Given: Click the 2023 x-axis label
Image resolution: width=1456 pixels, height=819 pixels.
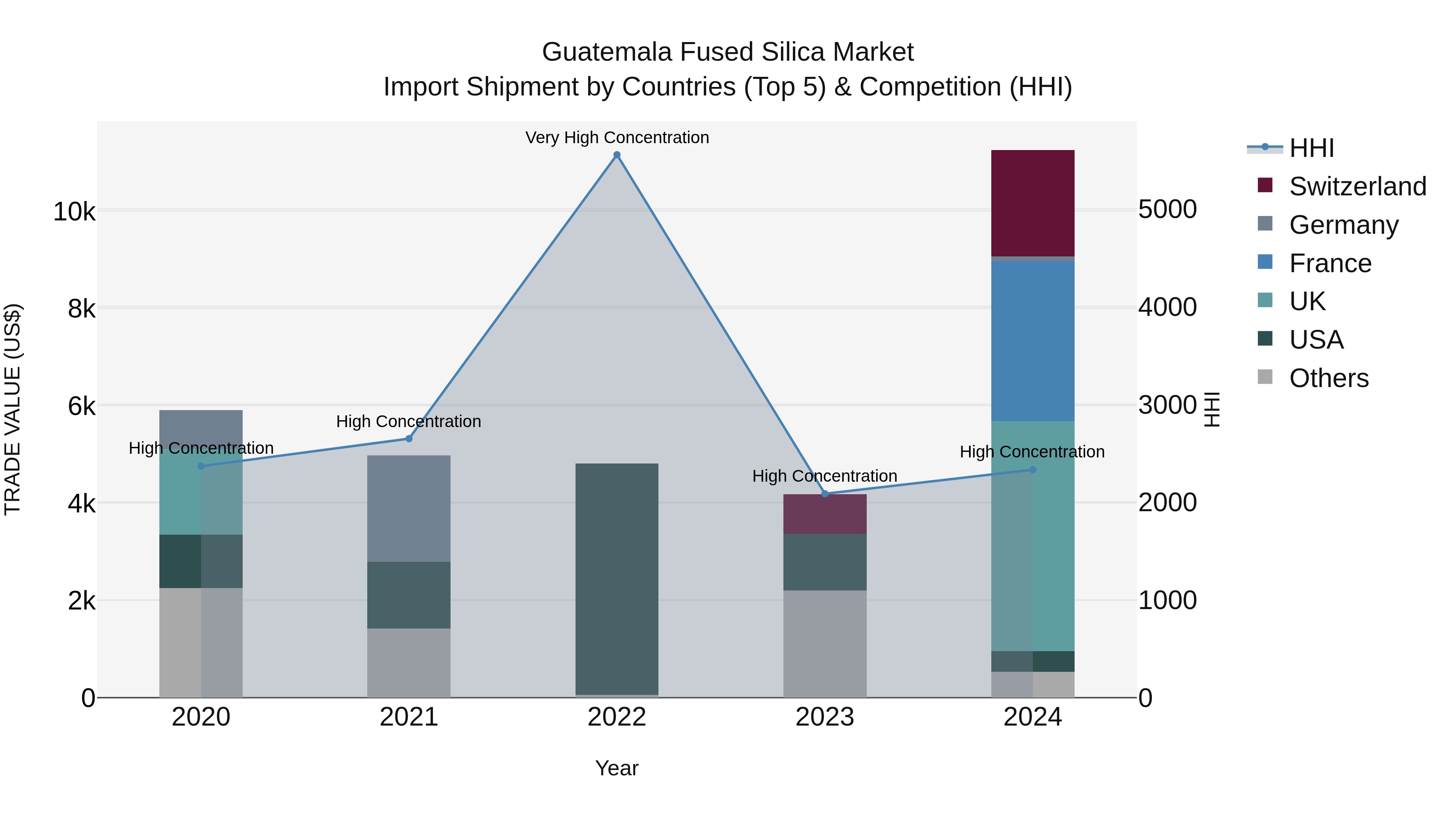Looking at the screenshot, I should point(825,717).
